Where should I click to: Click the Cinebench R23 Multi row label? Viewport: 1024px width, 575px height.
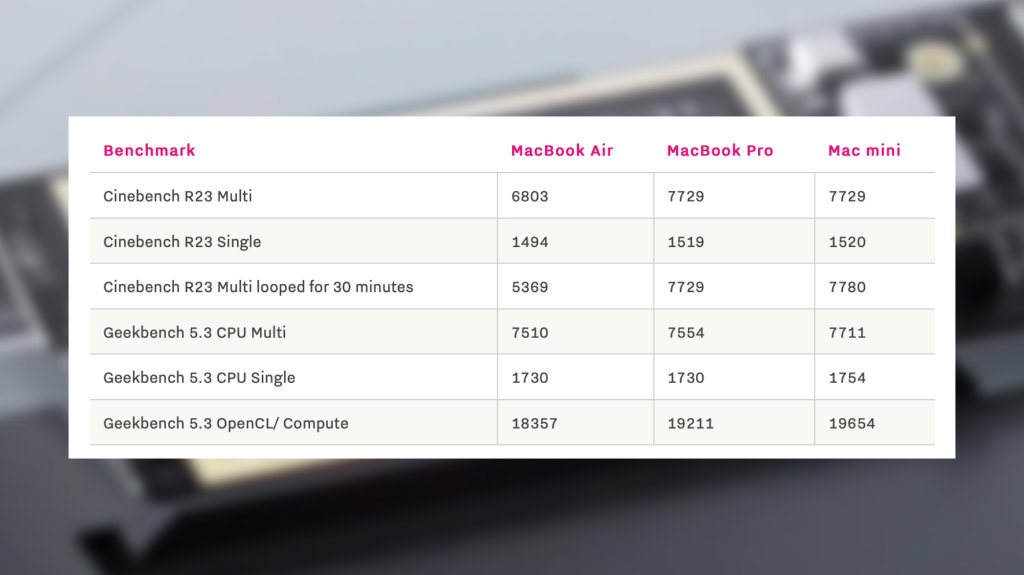pyautogui.click(x=177, y=196)
